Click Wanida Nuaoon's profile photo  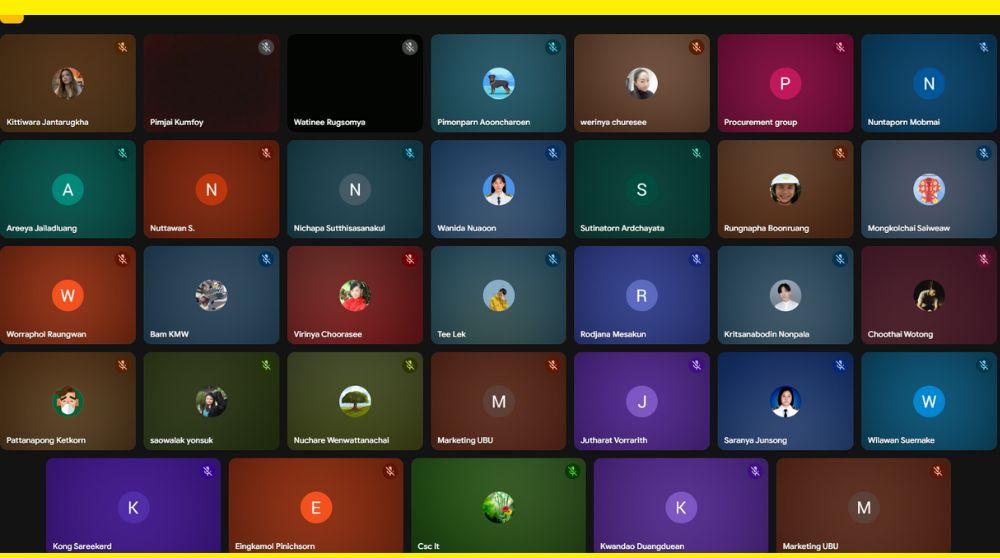(x=498, y=189)
